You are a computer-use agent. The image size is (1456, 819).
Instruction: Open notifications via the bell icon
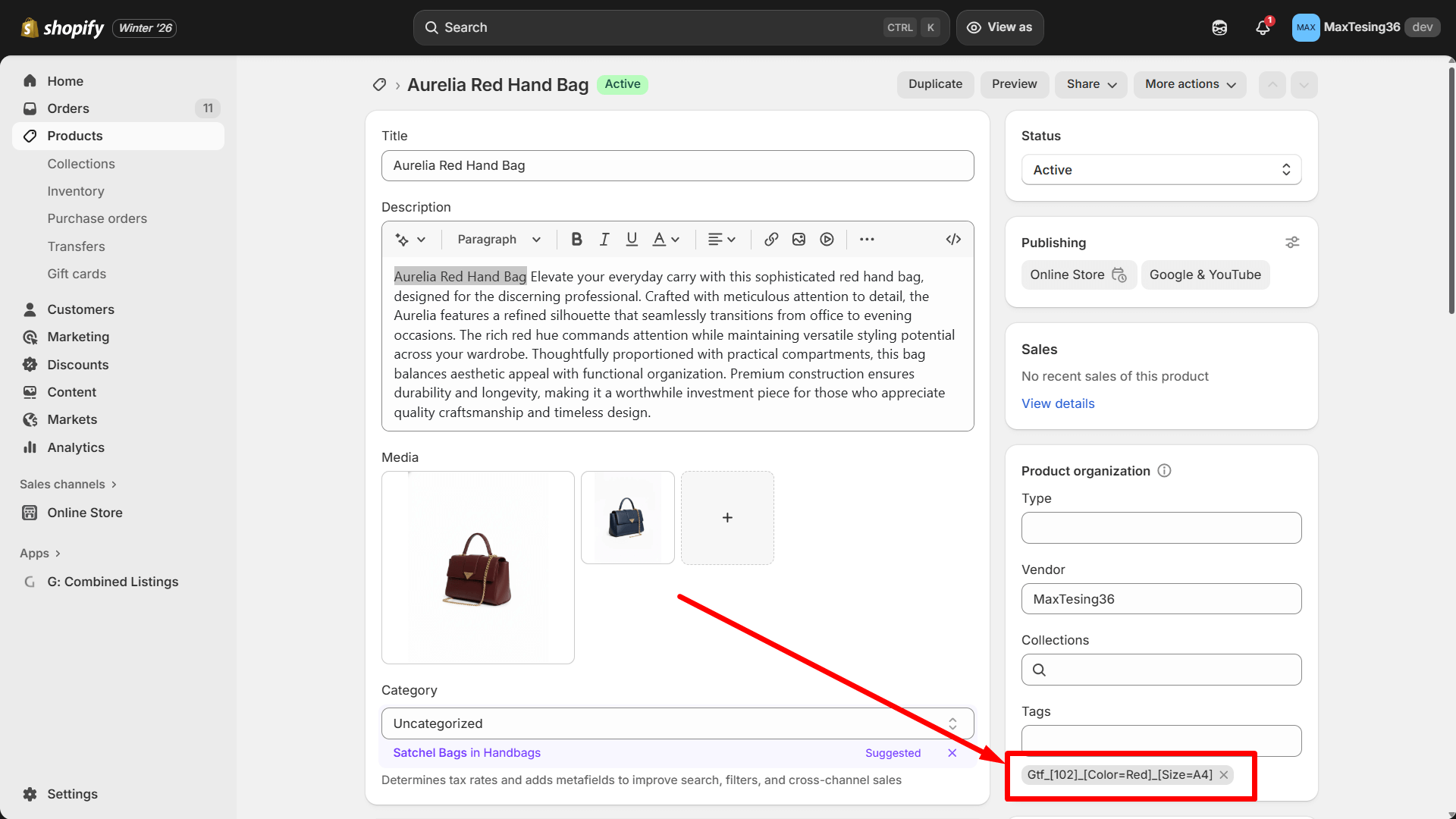point(1261,27)
